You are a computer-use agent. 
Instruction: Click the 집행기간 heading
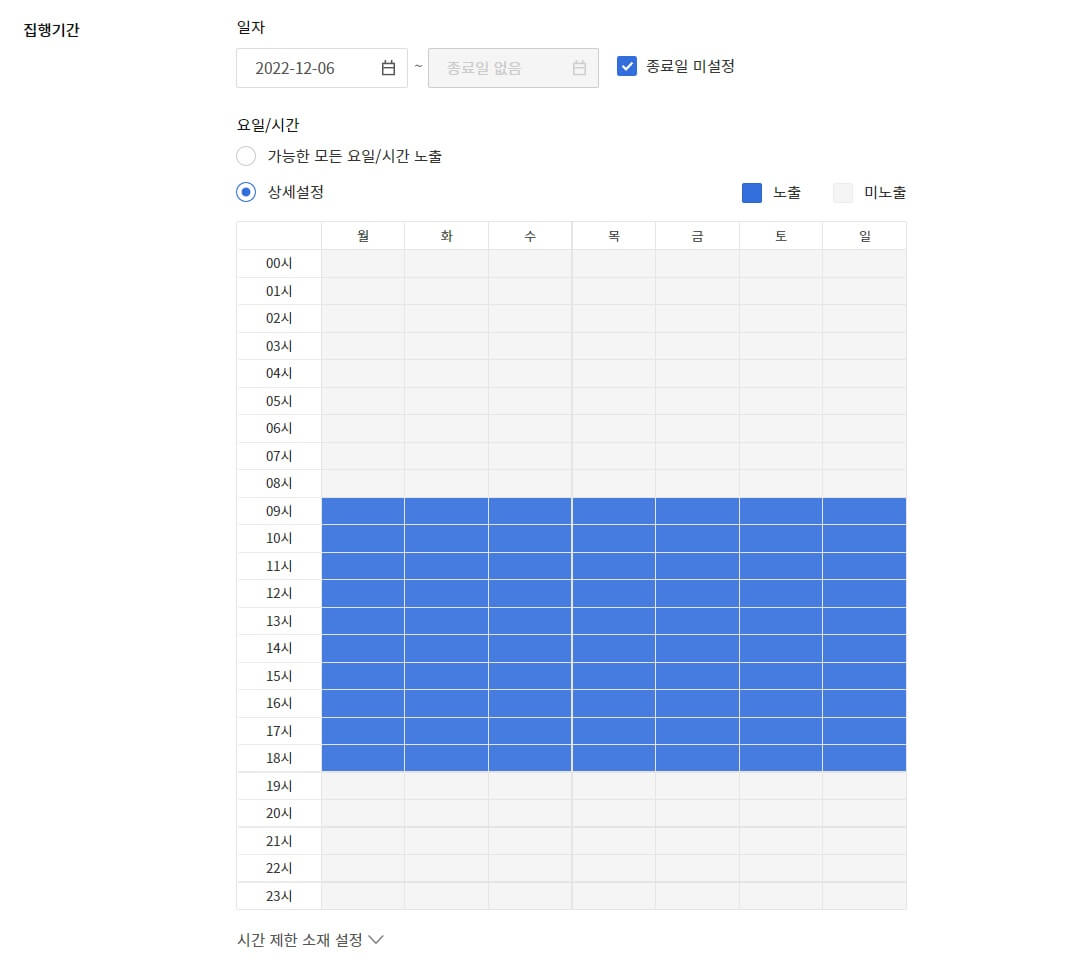click(x=52, y=30)
